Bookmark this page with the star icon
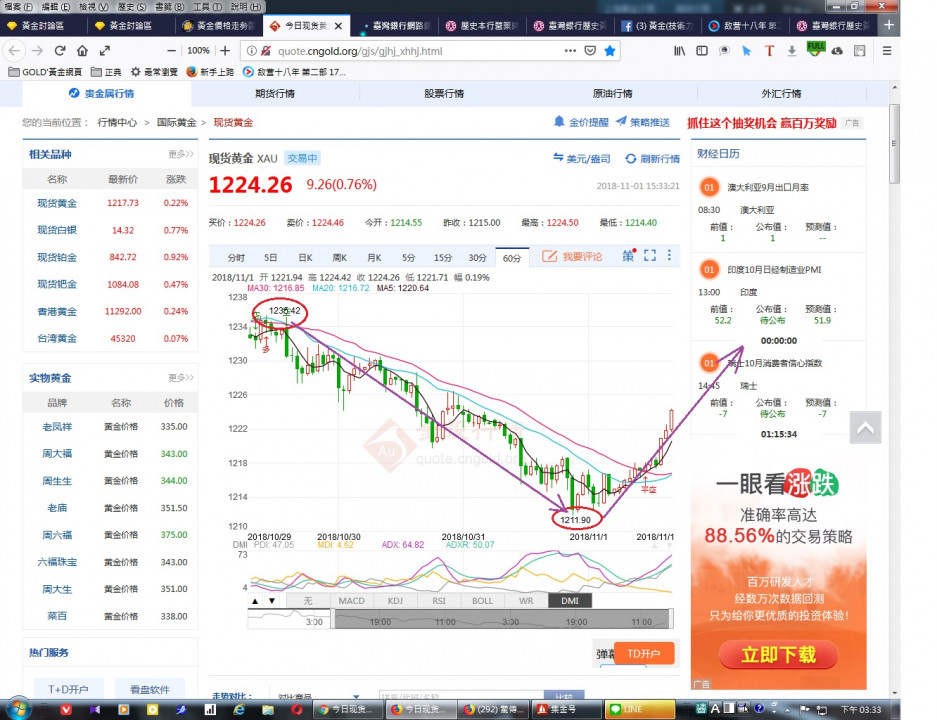Screen dimensions: 937x720 point(610,51)
